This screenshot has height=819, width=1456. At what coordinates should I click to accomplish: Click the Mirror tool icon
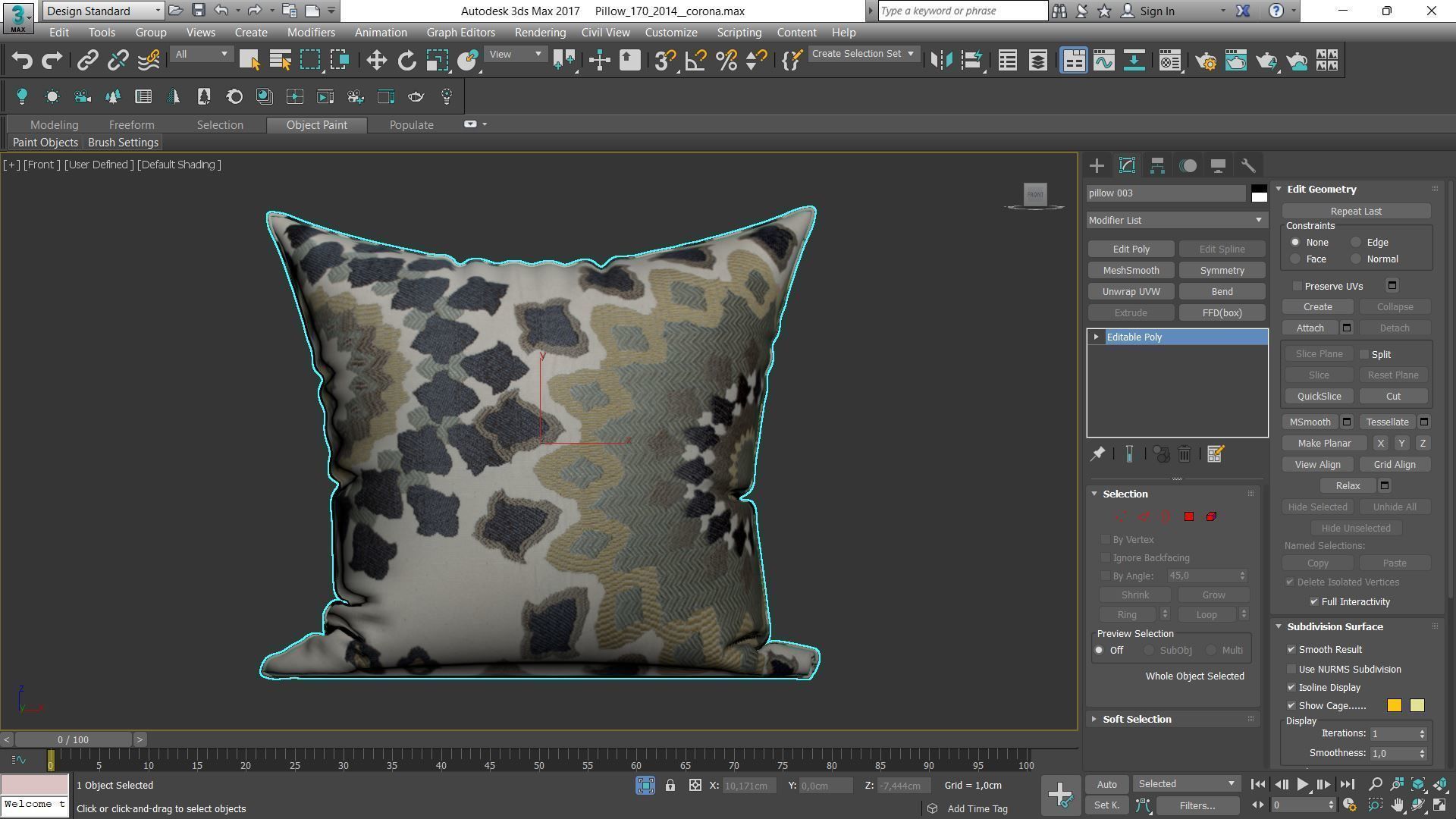coord(941,61)
